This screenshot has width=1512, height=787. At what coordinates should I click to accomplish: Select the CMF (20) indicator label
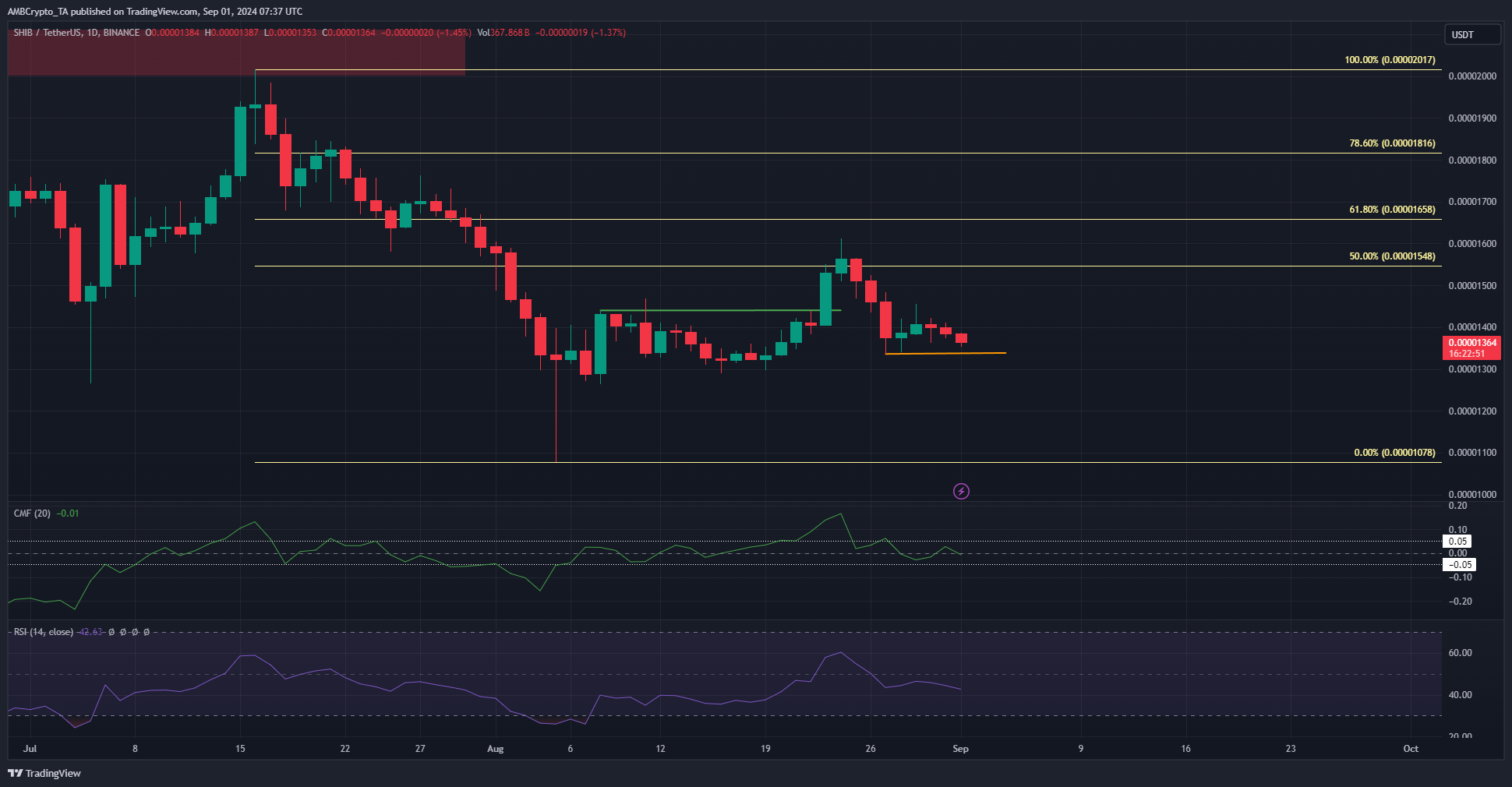click(x=32, y=513)
